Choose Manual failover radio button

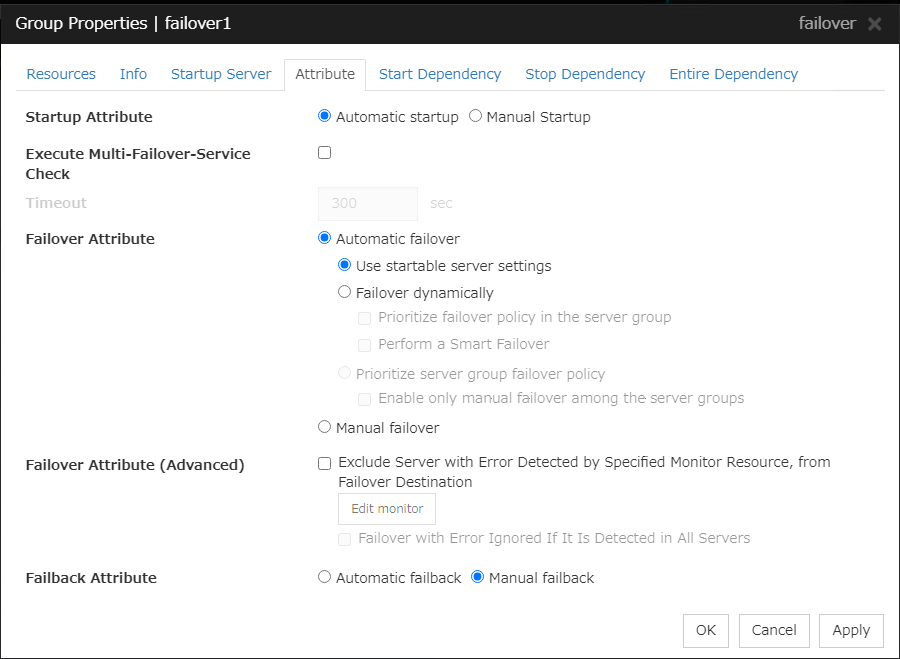(x=324, y=427)
